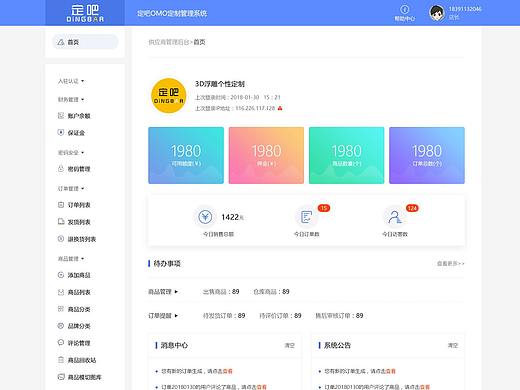The image size is (520, 390).
Task: Click the 待发货订单 : 89 count
Action: click(x=224, y=315)
